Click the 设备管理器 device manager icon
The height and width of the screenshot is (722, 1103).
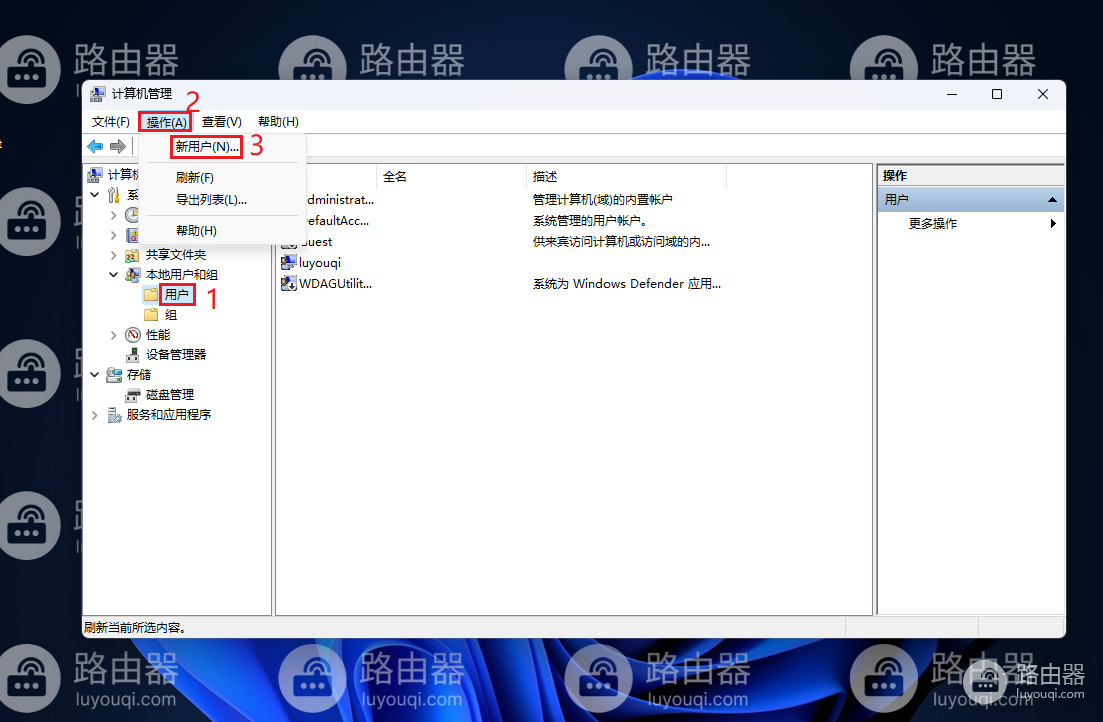click(132, 355)
